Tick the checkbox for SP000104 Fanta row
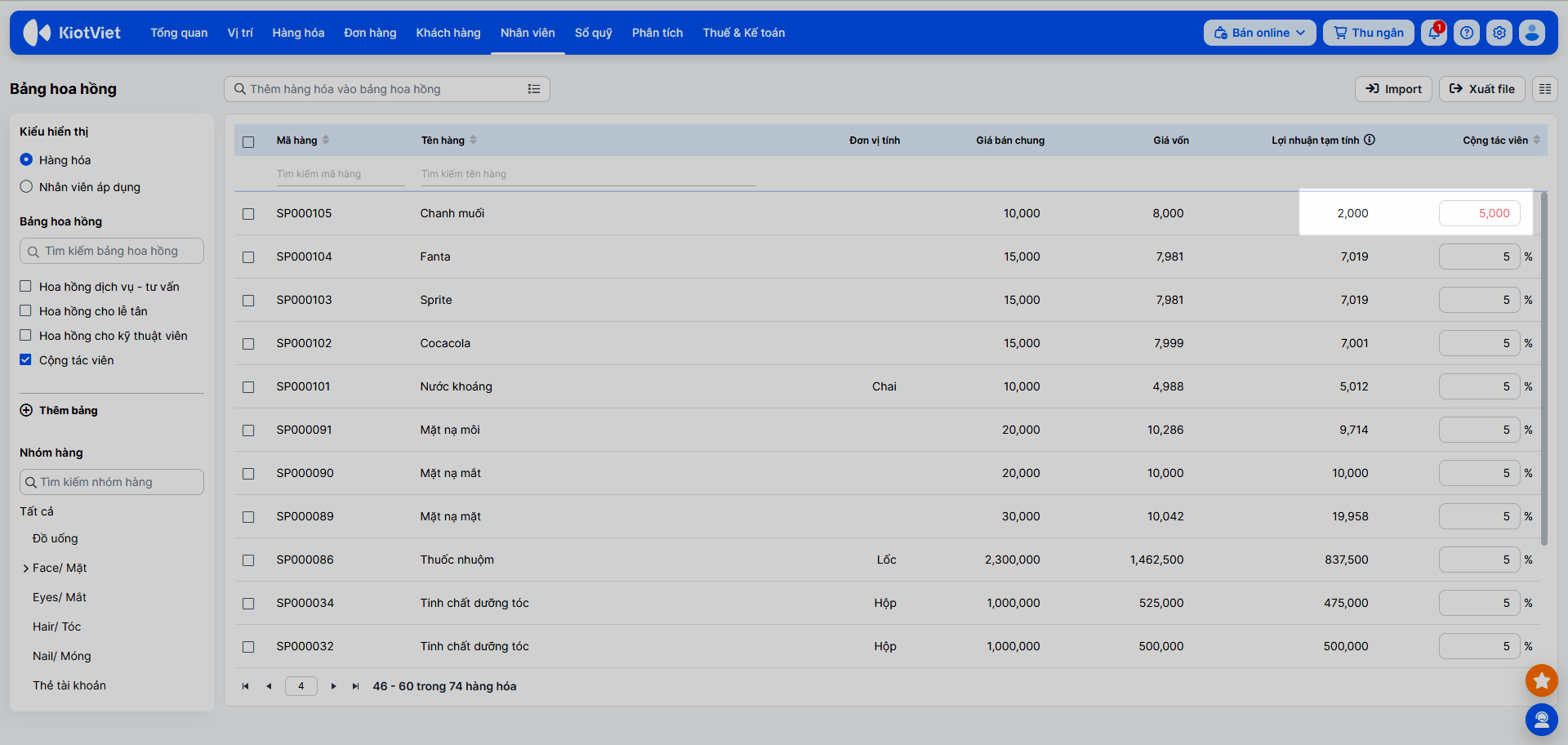The height and width of the screenshot is (745, 1568). click(x=248, y=257)
